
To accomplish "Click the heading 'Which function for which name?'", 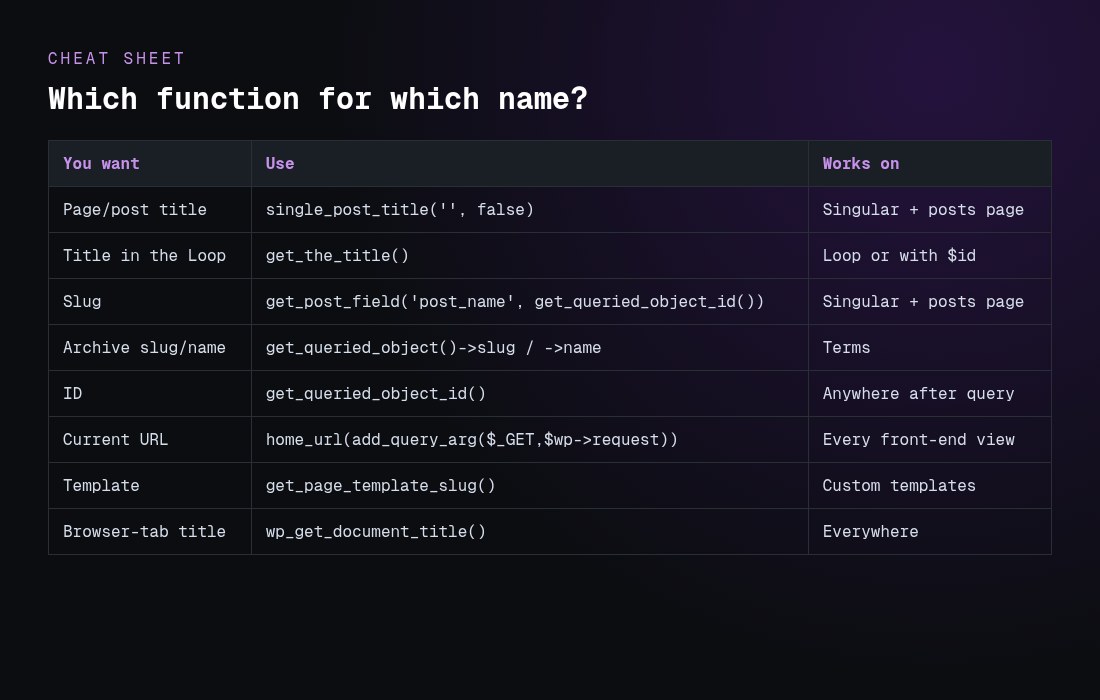I will pyautogui.click(x=318, y=99).
